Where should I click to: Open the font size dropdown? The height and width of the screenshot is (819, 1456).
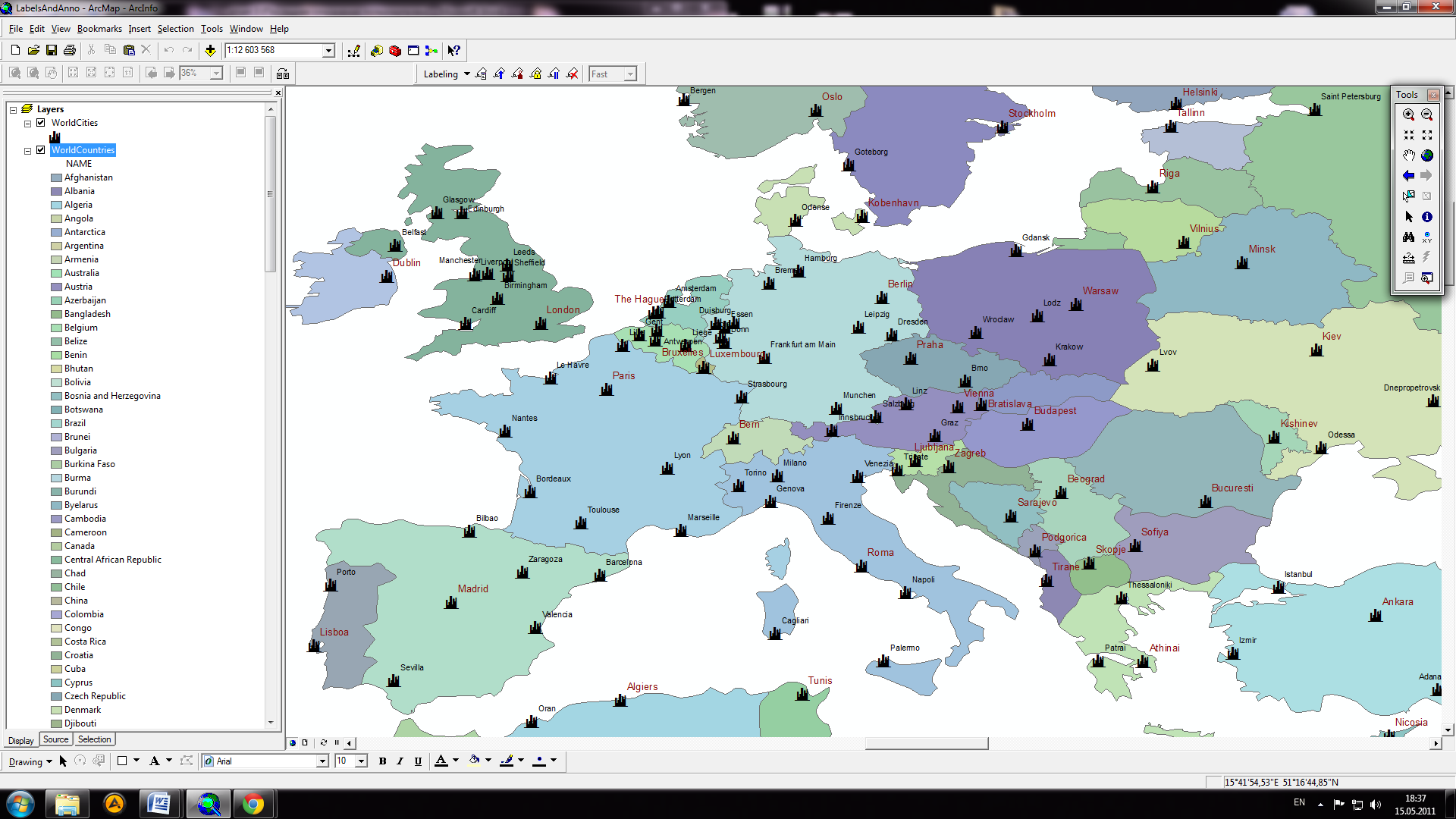pos(362,761)
